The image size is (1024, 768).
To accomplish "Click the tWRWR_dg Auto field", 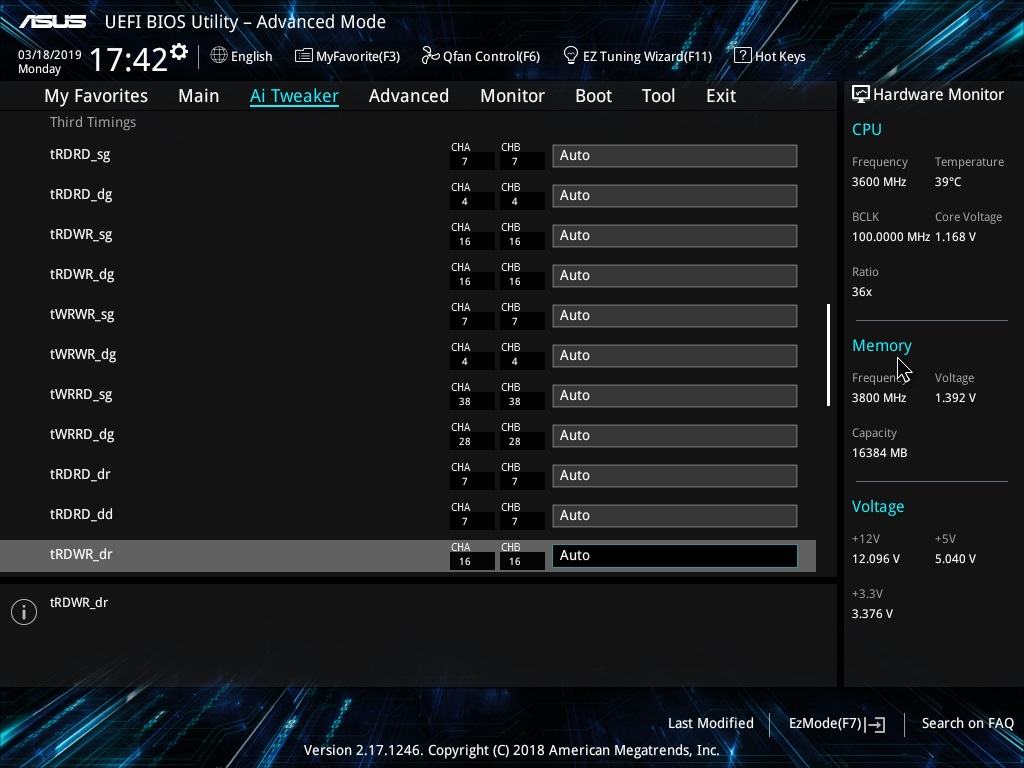I will click(x=675, y=355).
